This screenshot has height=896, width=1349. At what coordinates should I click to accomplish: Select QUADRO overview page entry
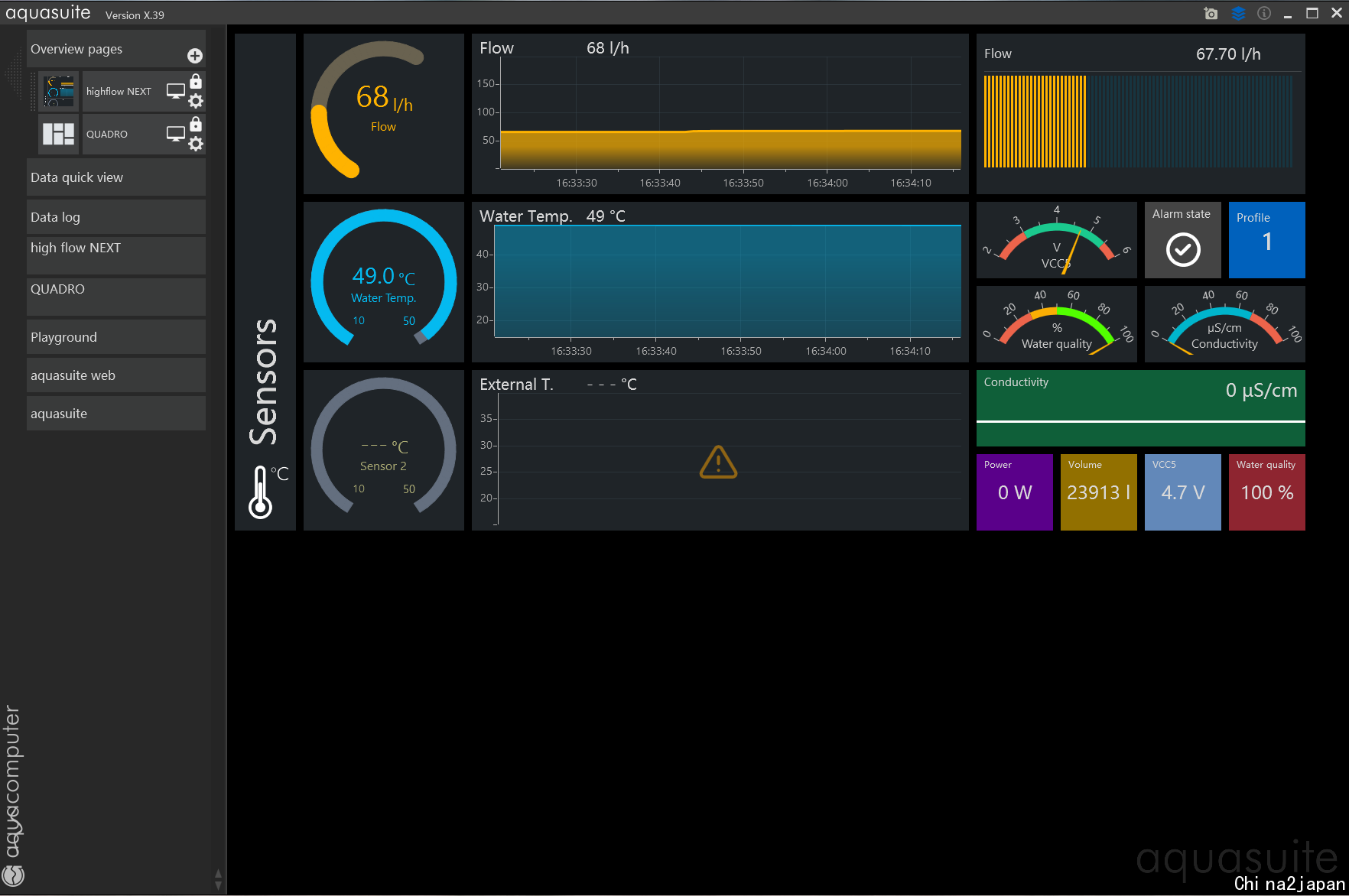[107, 135]
